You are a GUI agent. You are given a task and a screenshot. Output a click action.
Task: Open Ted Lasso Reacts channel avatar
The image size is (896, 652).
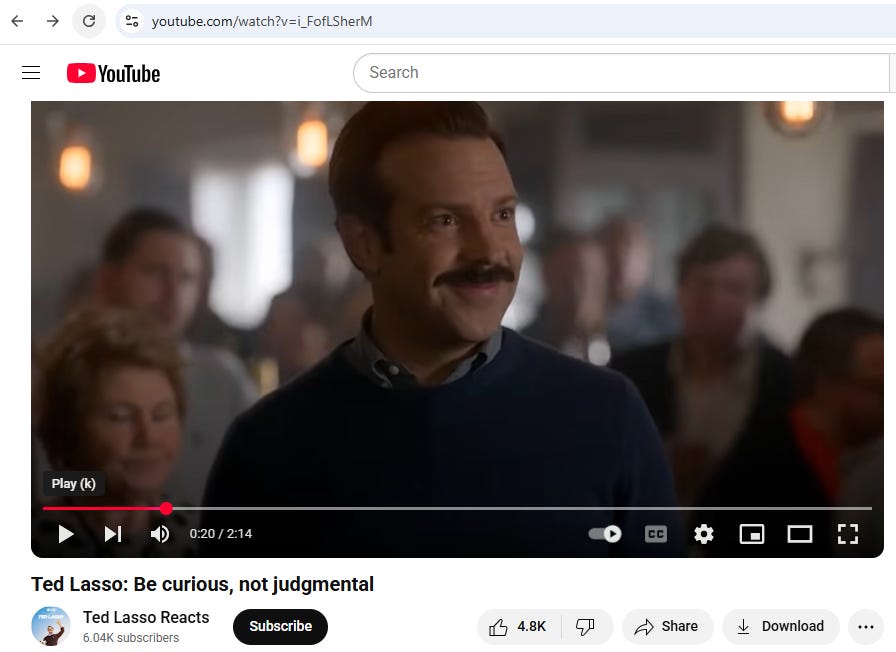pos(51,626)
